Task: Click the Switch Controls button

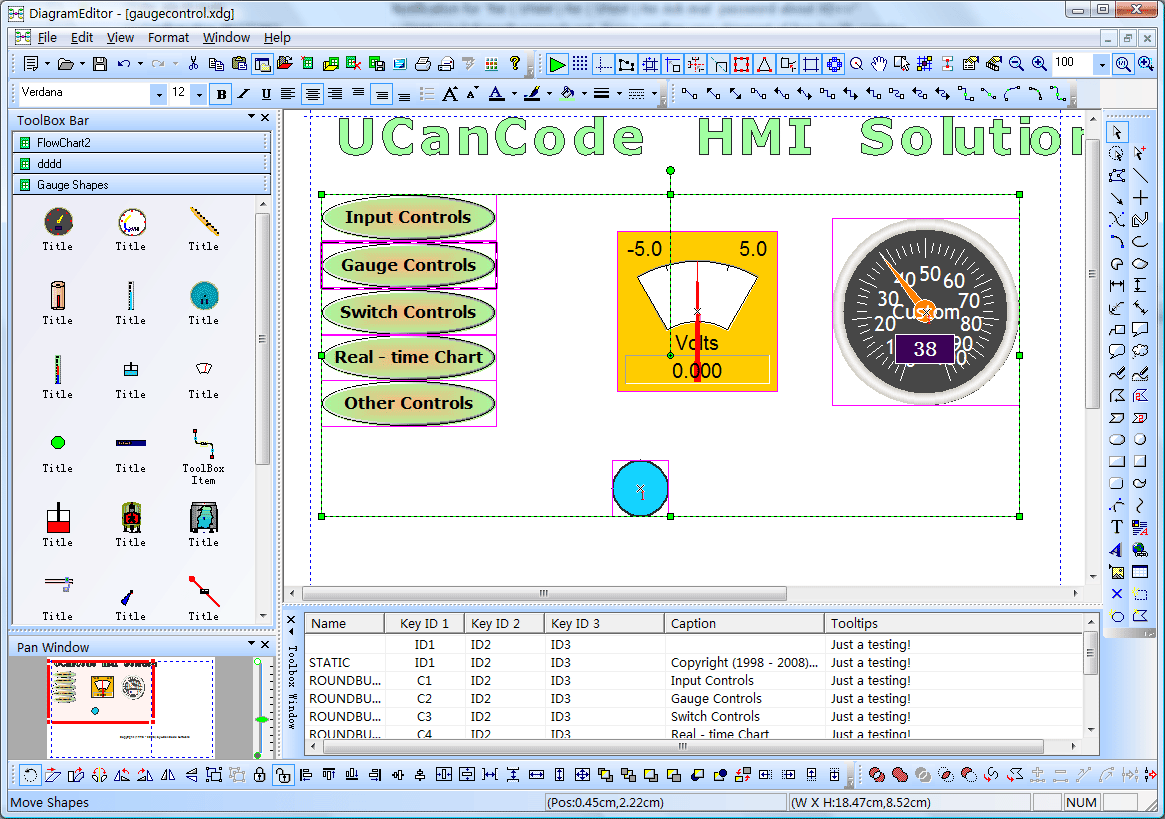Action: point(408,312)
